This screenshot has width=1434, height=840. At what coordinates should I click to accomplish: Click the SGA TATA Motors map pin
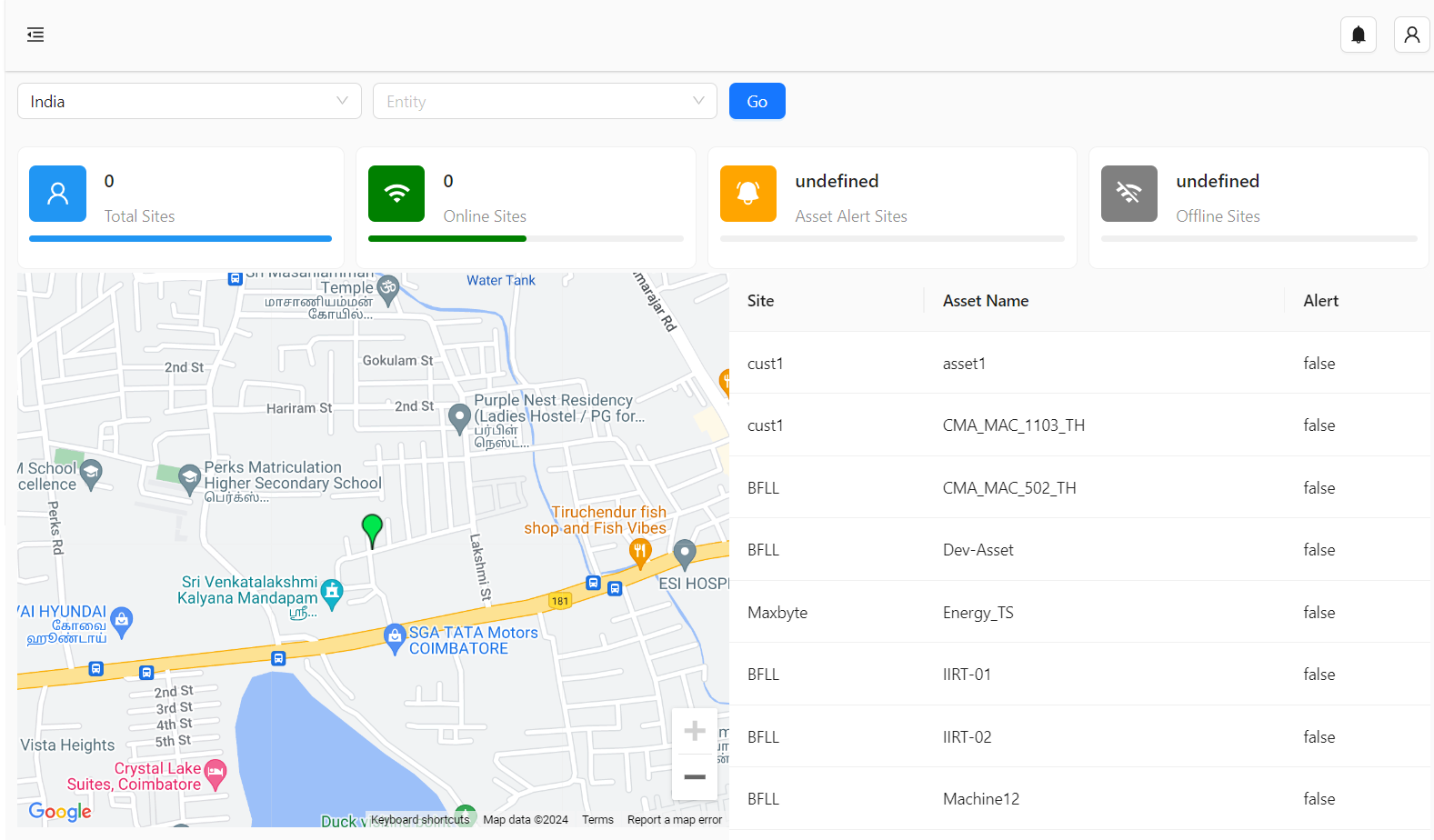click(x=395, y=637)
